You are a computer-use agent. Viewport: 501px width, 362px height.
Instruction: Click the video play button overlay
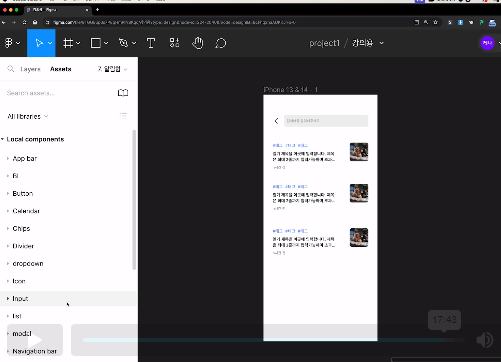[x=35, y=340]
